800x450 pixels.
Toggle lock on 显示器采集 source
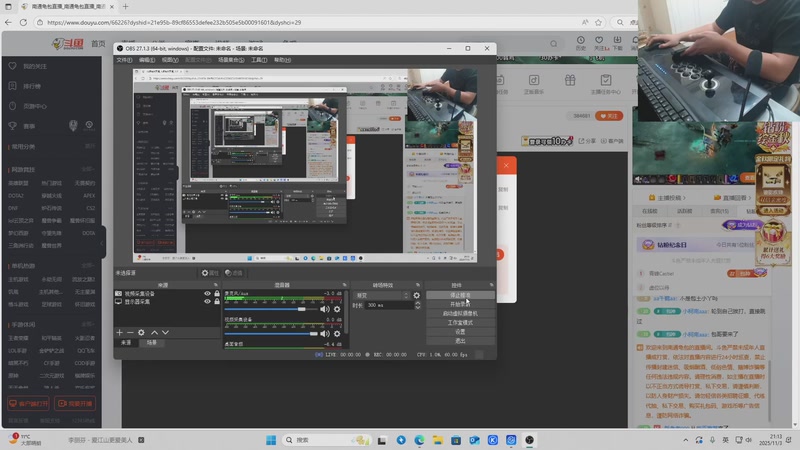point(217,302)
